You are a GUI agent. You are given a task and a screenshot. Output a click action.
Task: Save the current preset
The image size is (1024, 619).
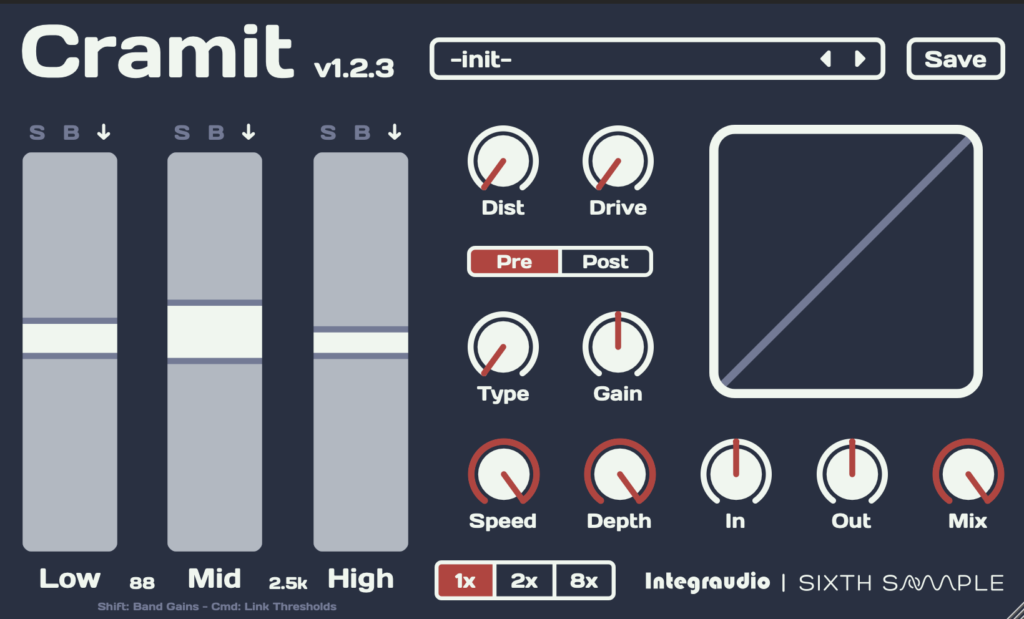coord(955,59)
